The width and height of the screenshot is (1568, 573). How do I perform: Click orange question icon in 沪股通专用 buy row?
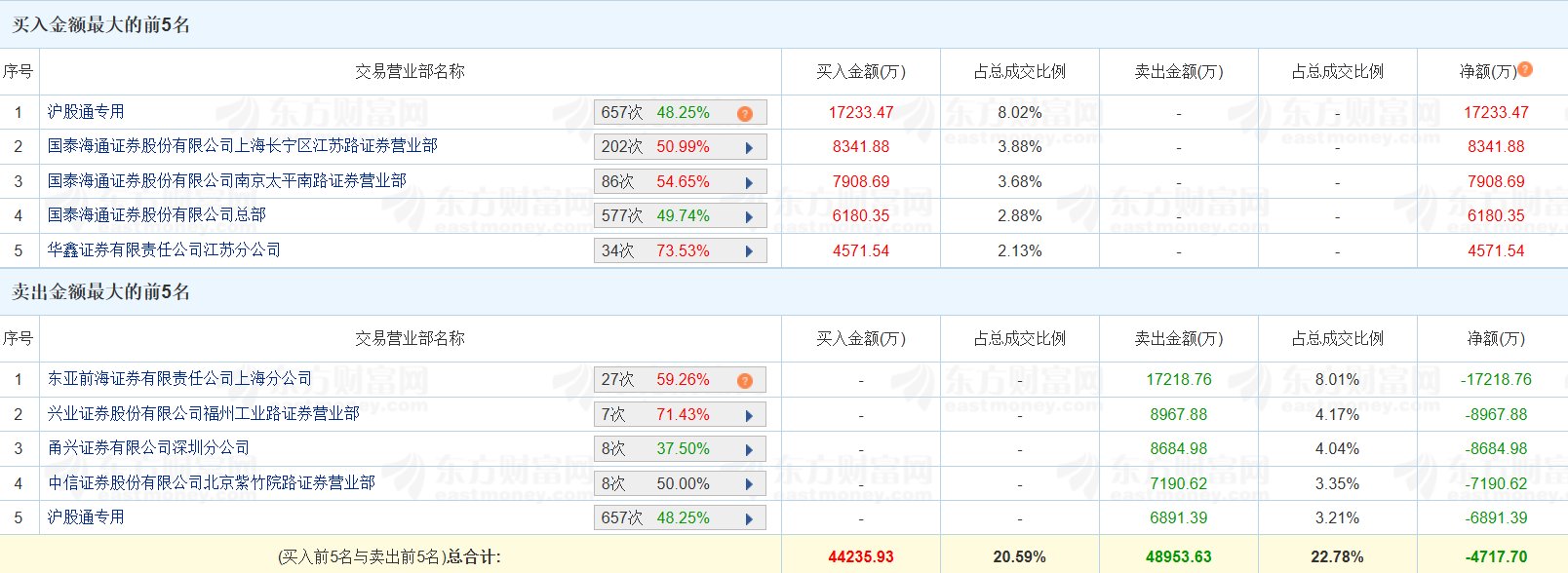point(745,113)
